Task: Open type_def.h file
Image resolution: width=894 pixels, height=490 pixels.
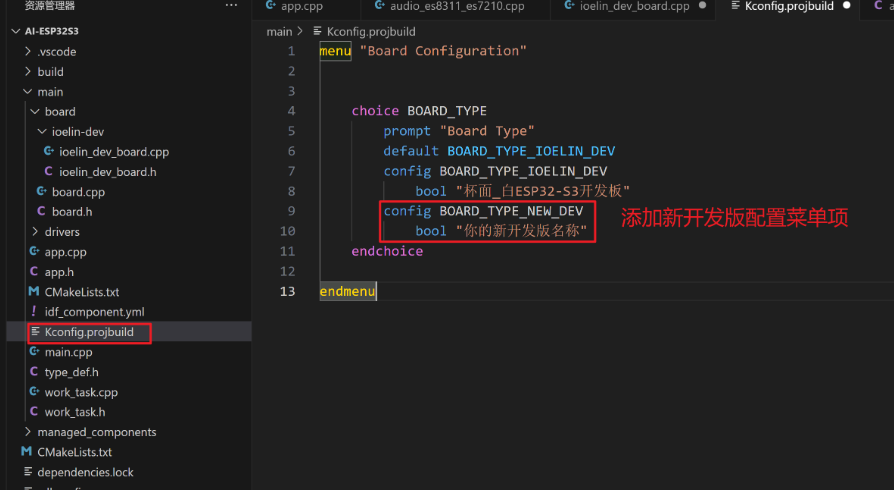Action: 71,372
